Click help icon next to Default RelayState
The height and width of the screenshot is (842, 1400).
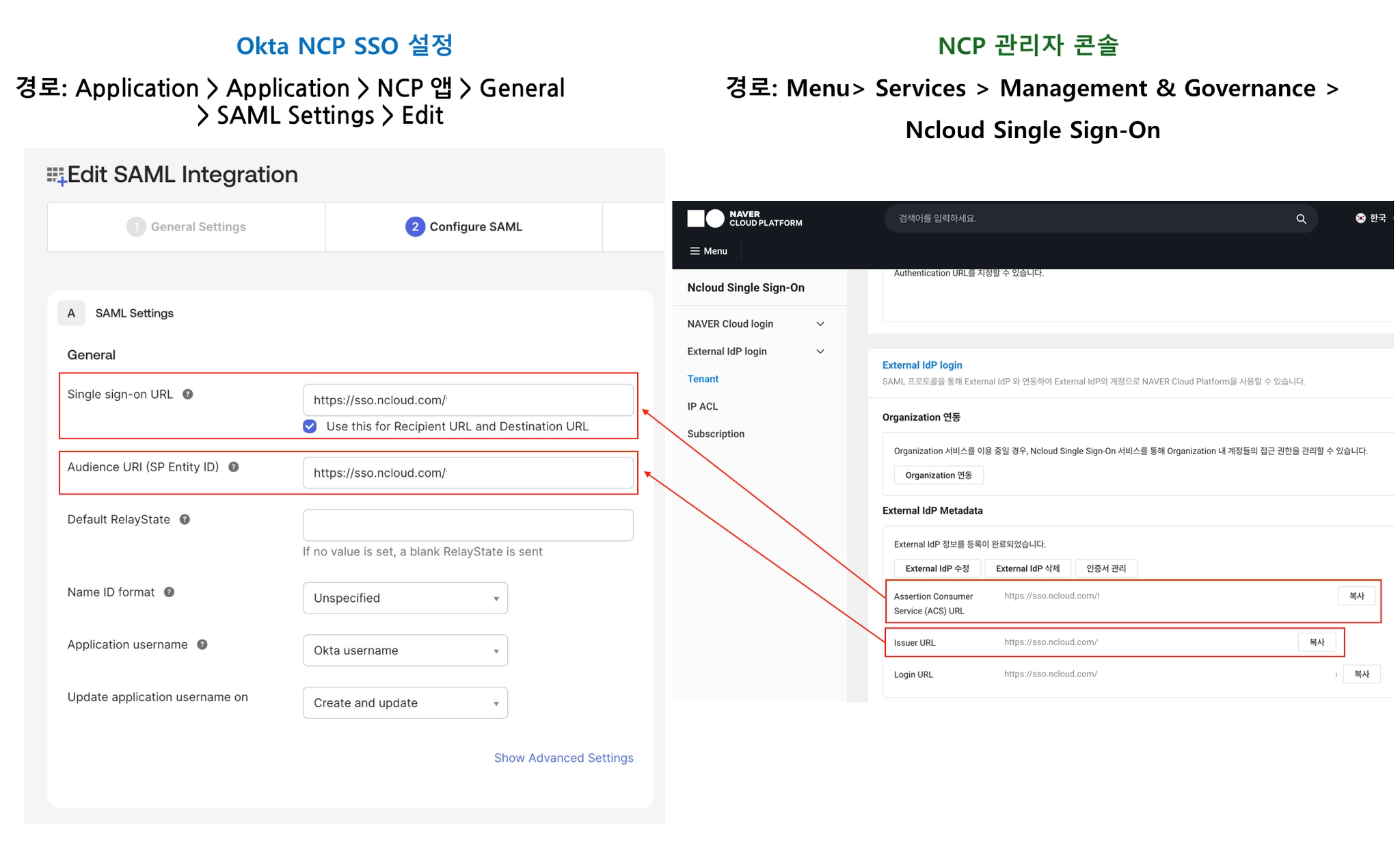click(185, 520)
